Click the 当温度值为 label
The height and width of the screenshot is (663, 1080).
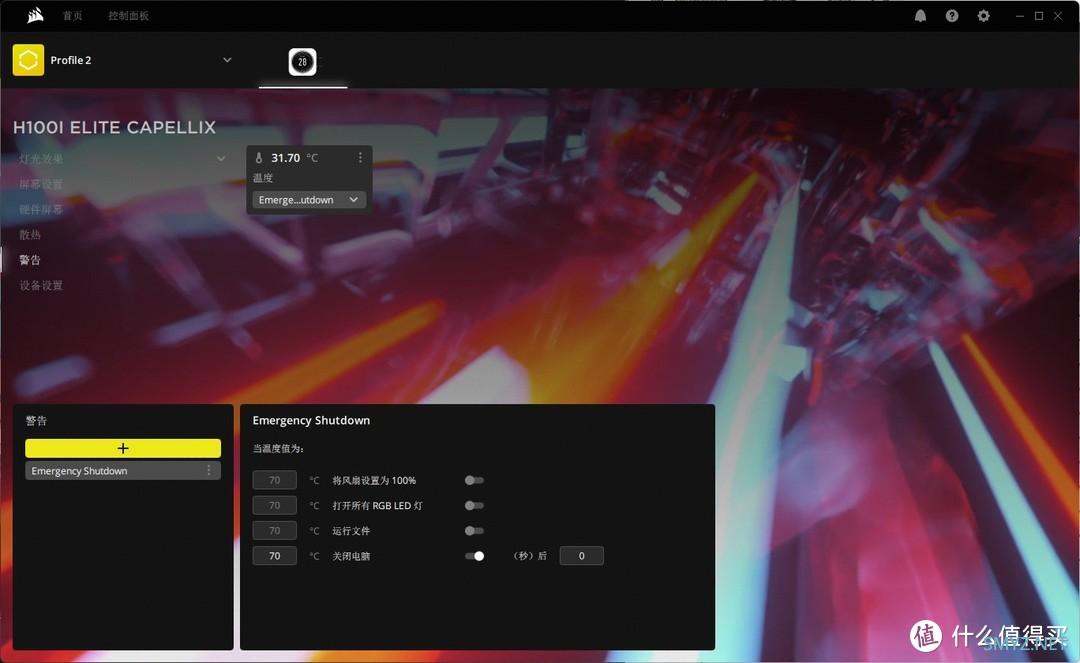pyautogui.click(x=278, y=449)
